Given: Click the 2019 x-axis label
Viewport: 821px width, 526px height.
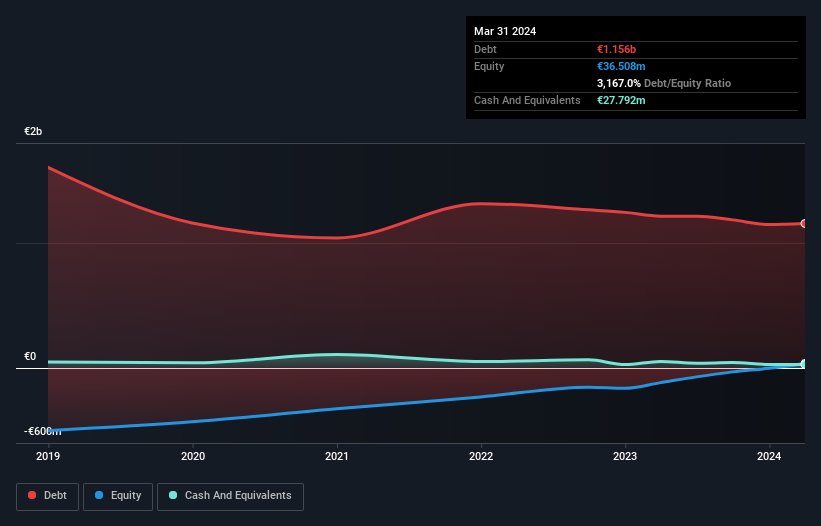Looking at the screenshot, I should (x=48, y=456).
